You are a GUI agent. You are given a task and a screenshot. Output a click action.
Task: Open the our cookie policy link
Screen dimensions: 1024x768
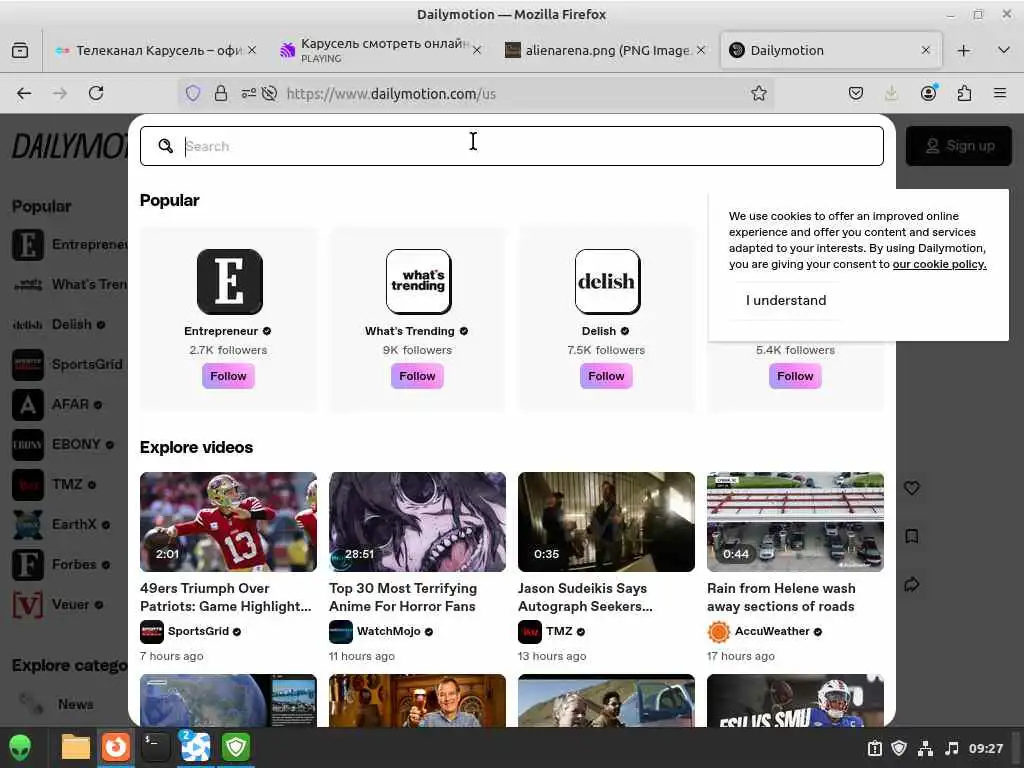click(x=939, y=264)
